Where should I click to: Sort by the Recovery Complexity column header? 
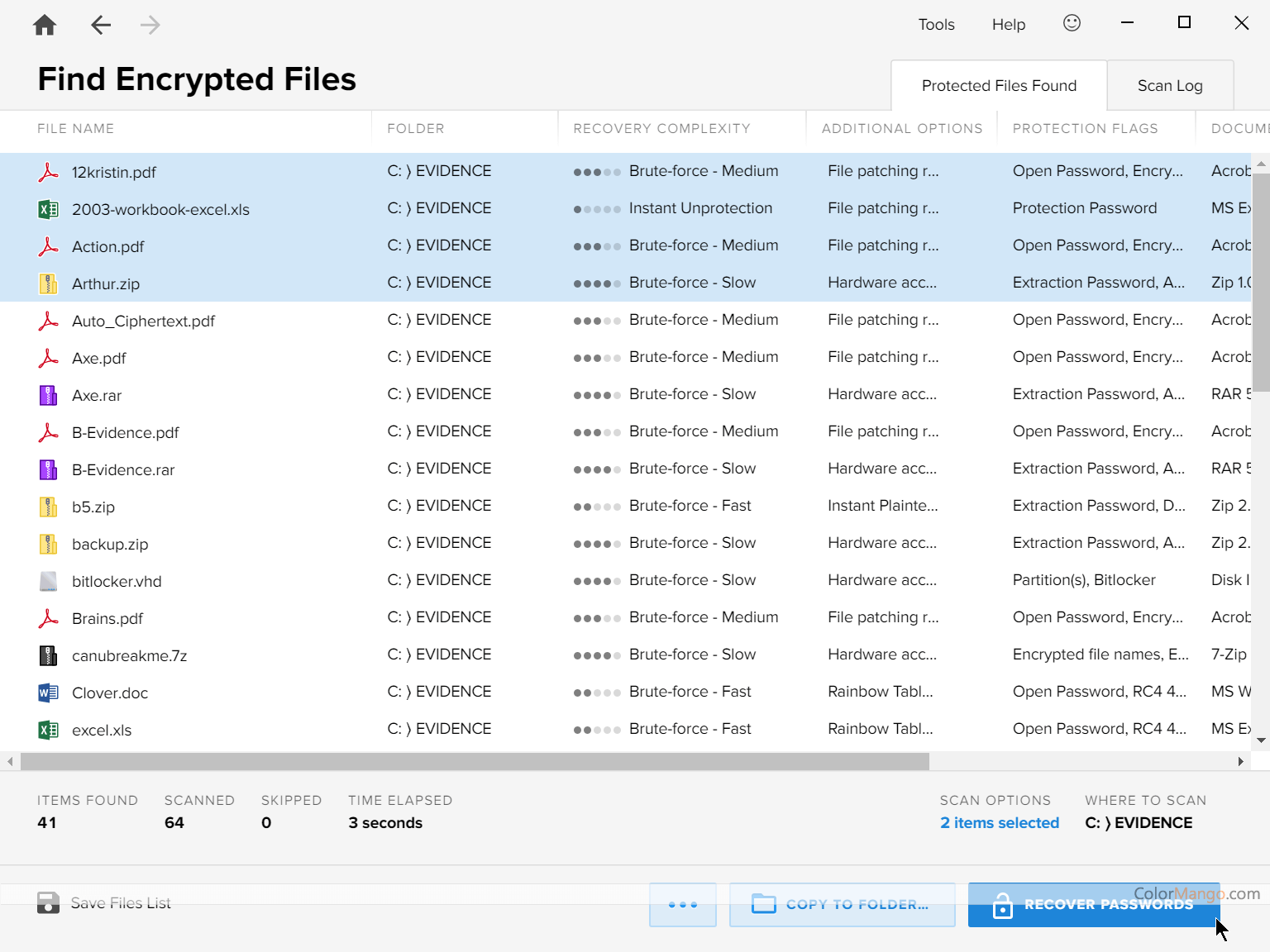[x=661, y=129]
